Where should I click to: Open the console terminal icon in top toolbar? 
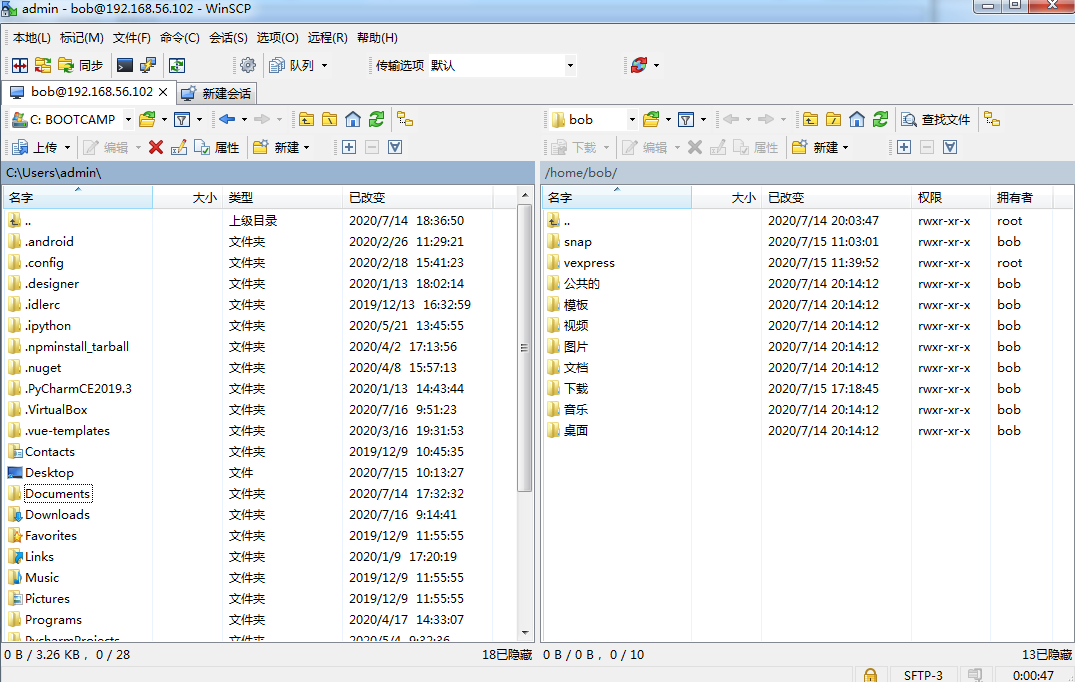(x=125, y=66)
